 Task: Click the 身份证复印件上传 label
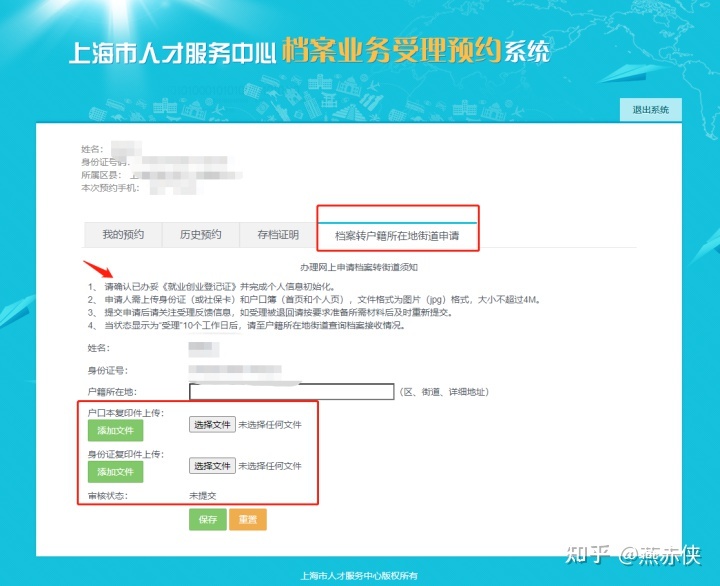pos(126,454)
